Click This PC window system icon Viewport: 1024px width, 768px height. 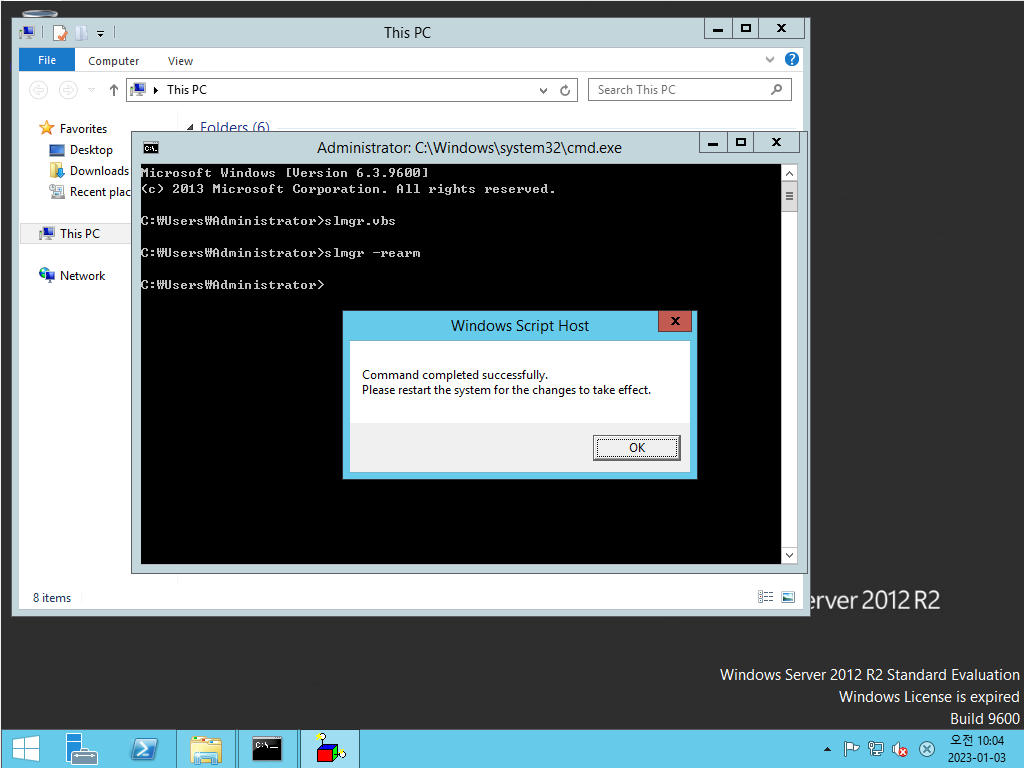coord(27,32)
